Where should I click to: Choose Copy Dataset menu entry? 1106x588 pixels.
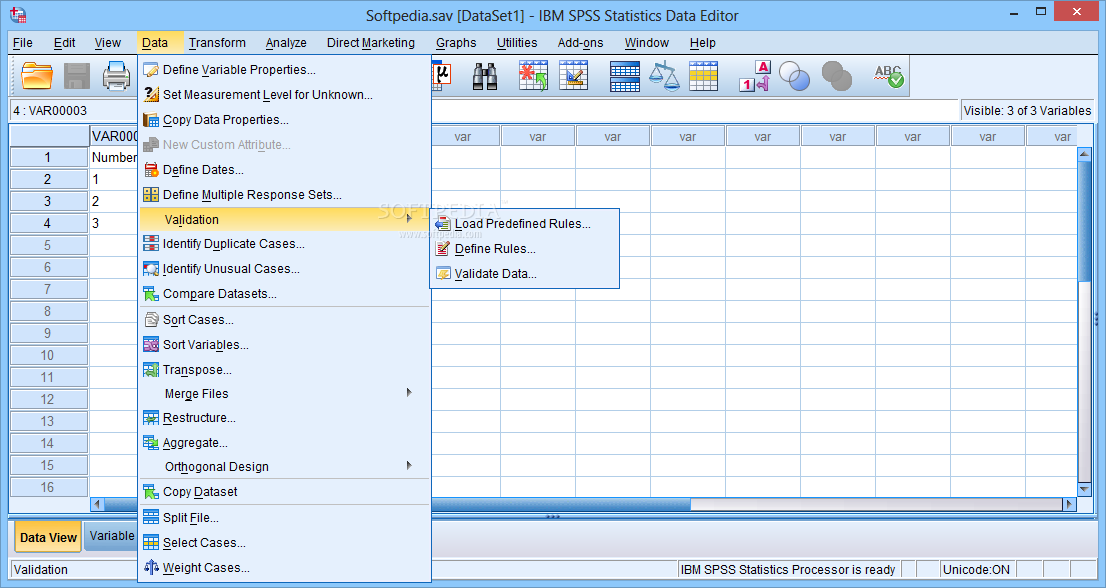285,492
